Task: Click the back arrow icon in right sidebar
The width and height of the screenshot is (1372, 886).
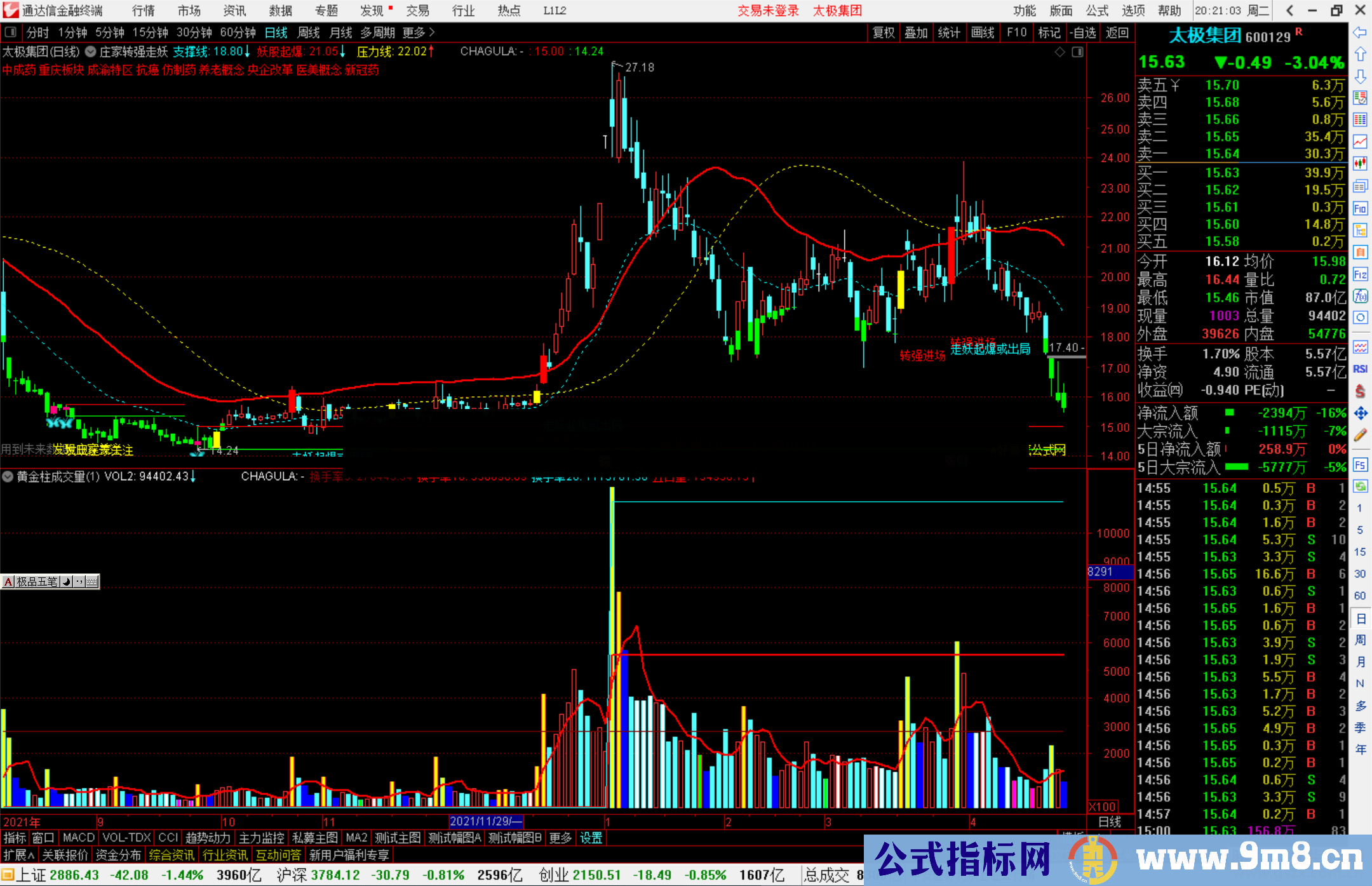Action: click(1360, 32)
